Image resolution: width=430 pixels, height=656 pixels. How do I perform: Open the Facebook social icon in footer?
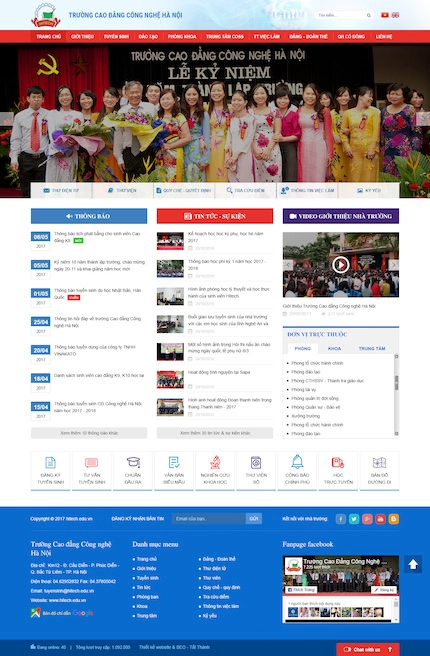[341, 519]
